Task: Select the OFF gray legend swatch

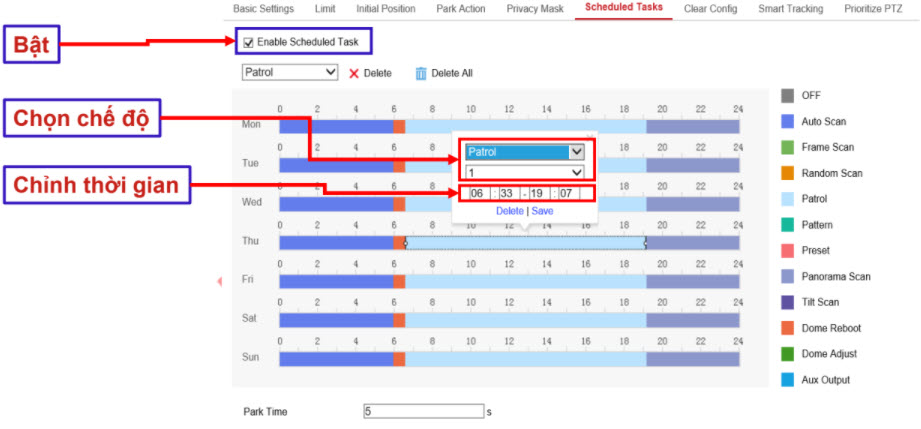Action: (788, 95)
